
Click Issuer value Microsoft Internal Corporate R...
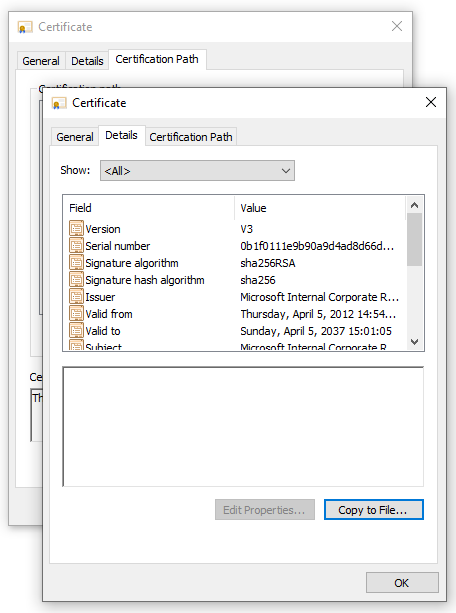[x=320, y=297]
